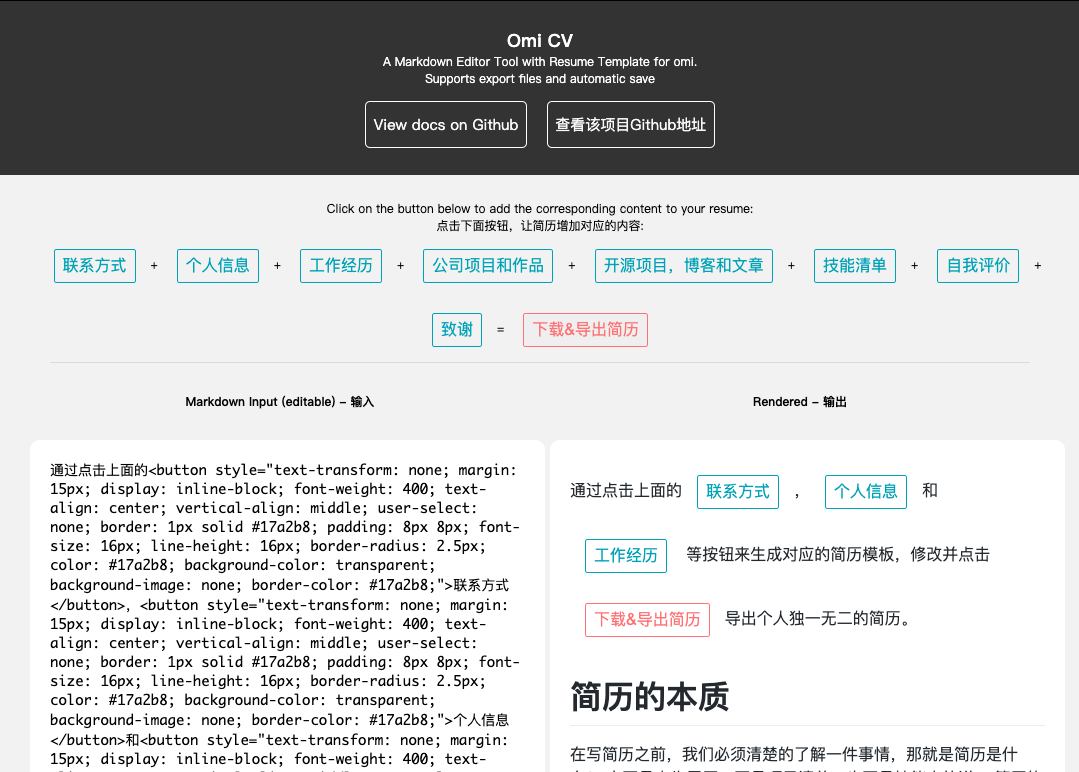Add 工作经历 section from the top button row
1079x772 pixels.
point(341,266)
